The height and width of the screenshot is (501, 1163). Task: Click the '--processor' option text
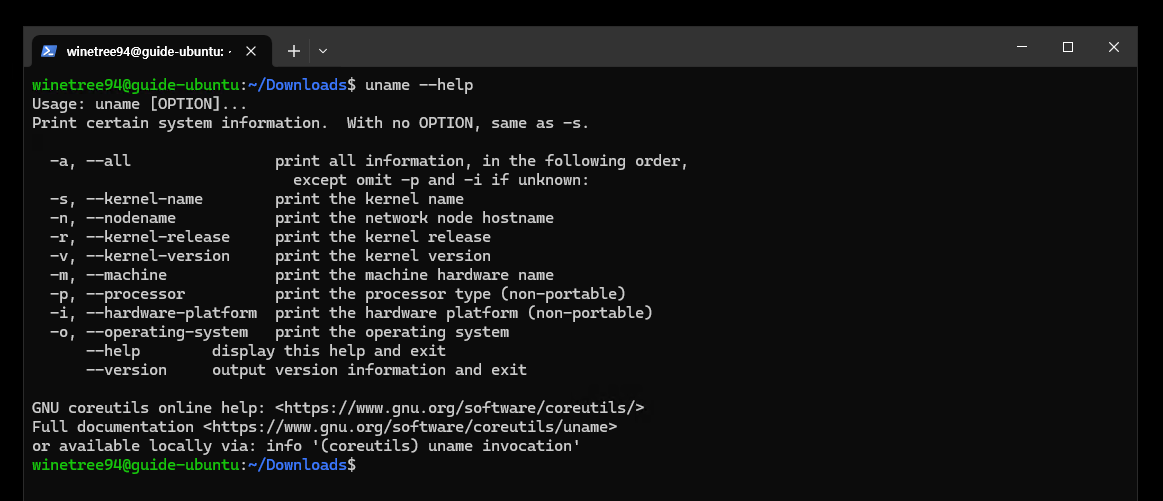(x=135, y=294)
